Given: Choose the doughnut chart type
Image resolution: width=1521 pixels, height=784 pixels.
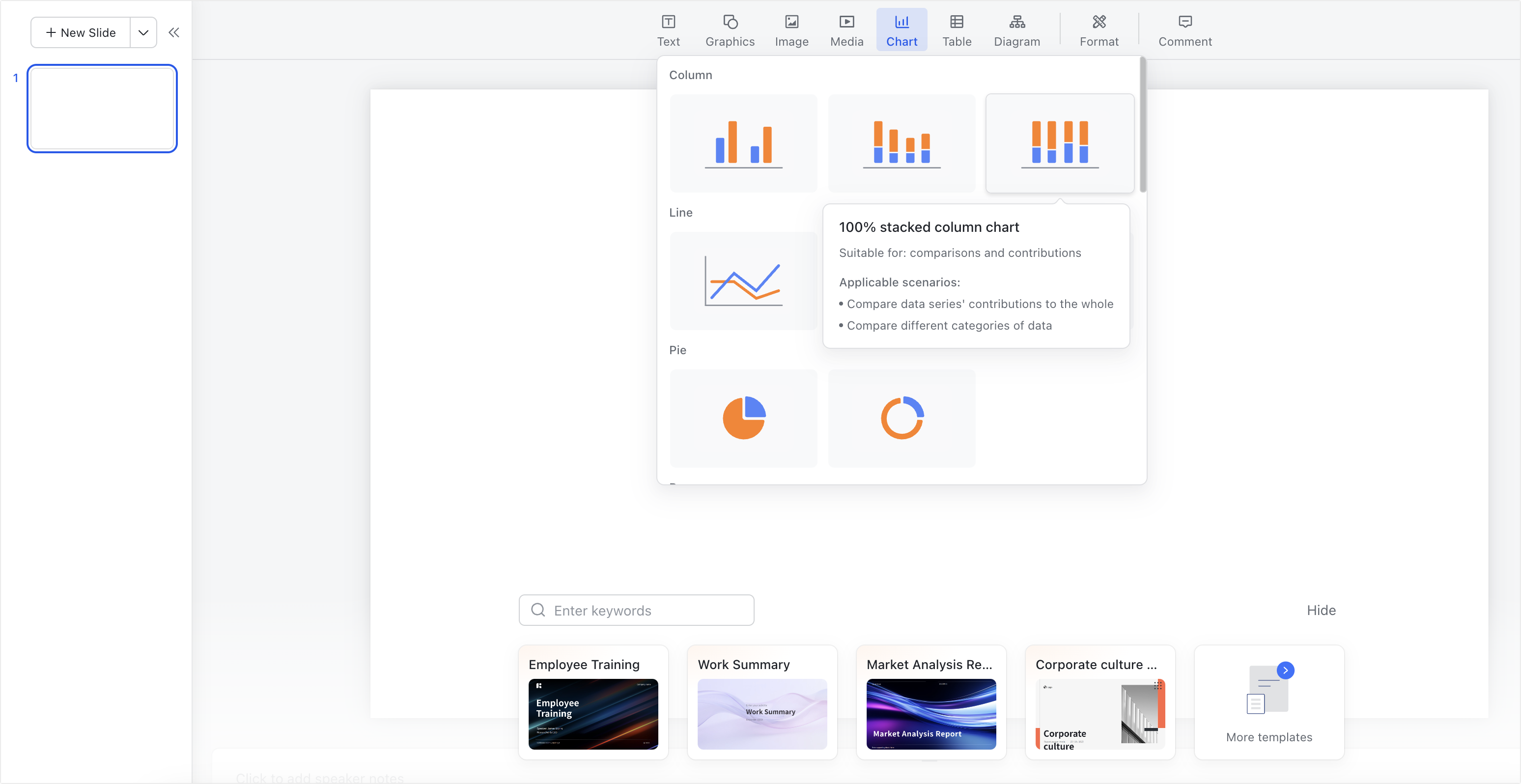Looking at the screenshot, I should [x=901, y=419].
